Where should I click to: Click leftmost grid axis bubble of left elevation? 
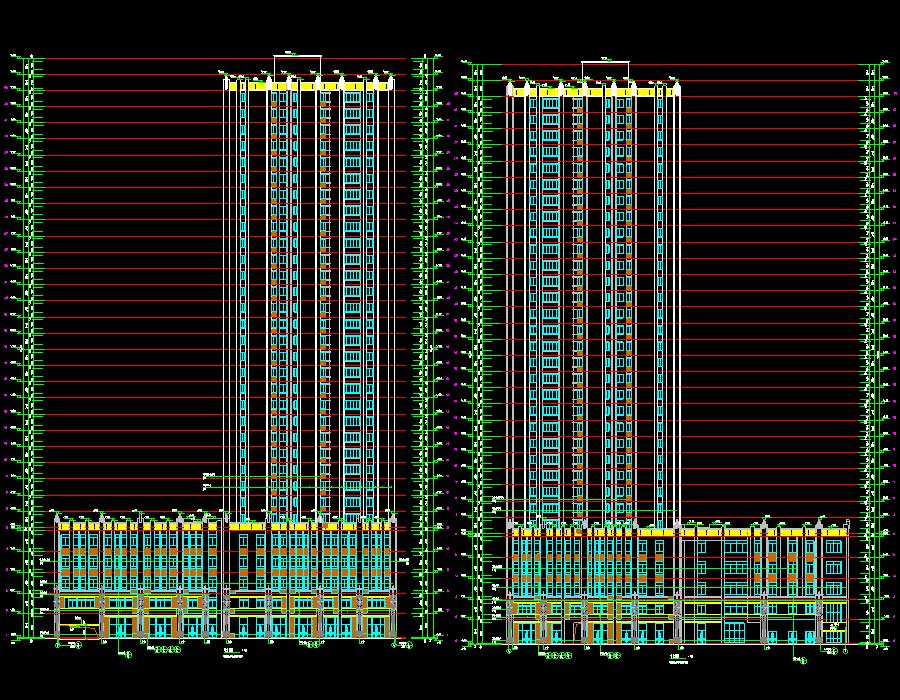coord(57,646)
